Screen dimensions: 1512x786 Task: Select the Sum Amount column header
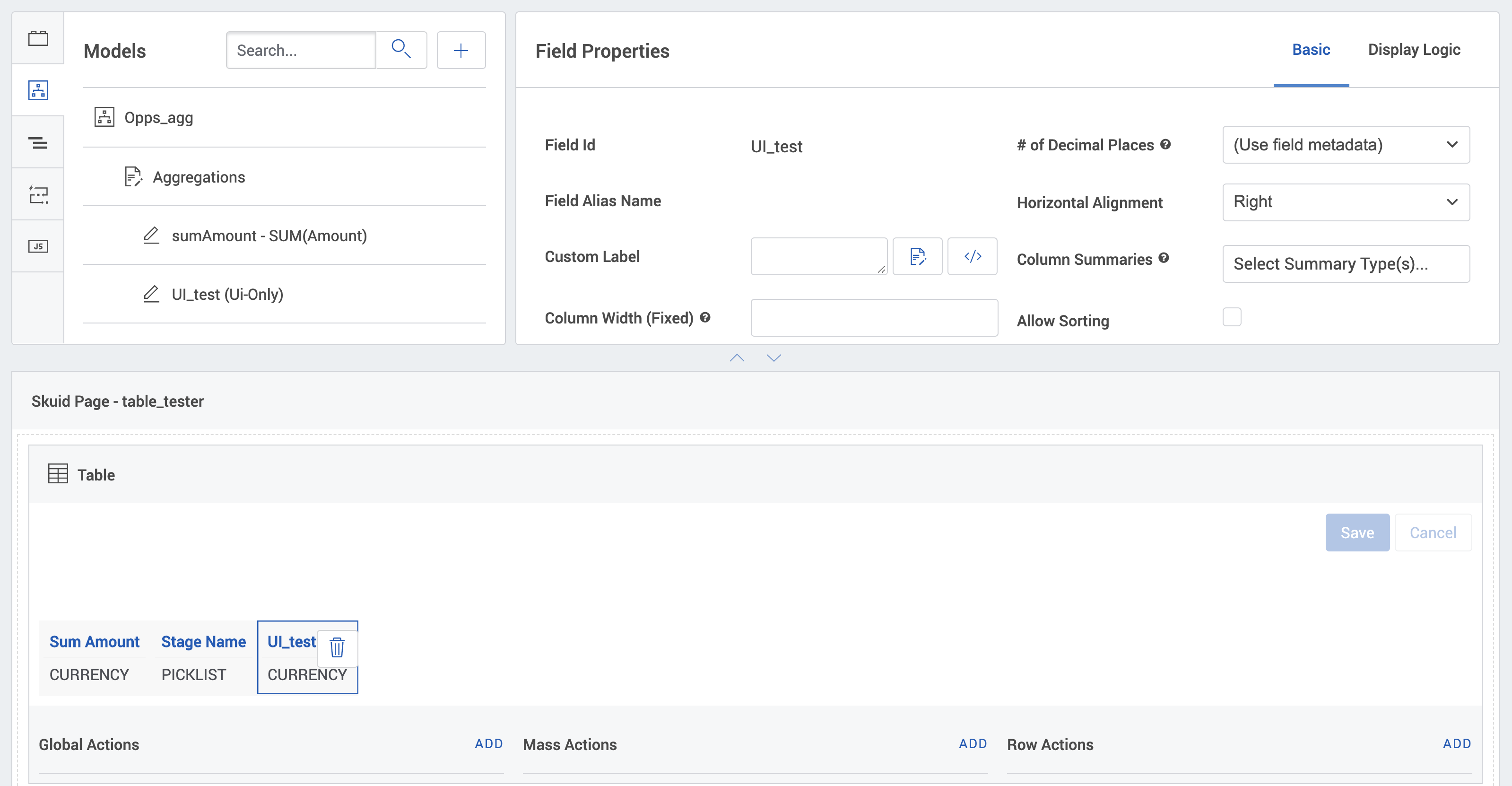click(95, 642)
